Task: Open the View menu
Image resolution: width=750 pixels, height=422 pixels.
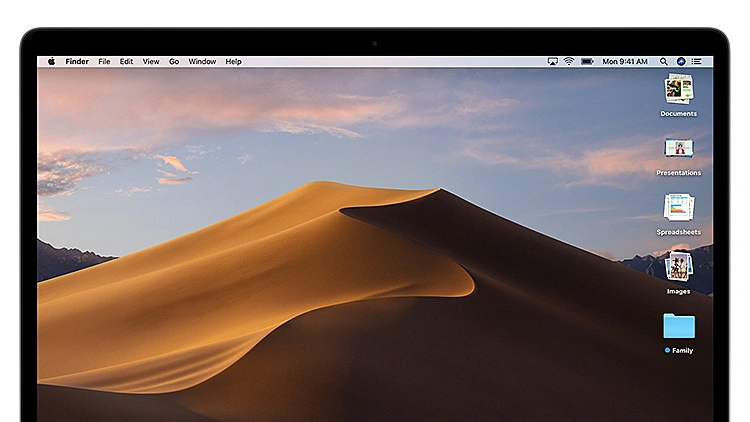Action: point(151,62)
